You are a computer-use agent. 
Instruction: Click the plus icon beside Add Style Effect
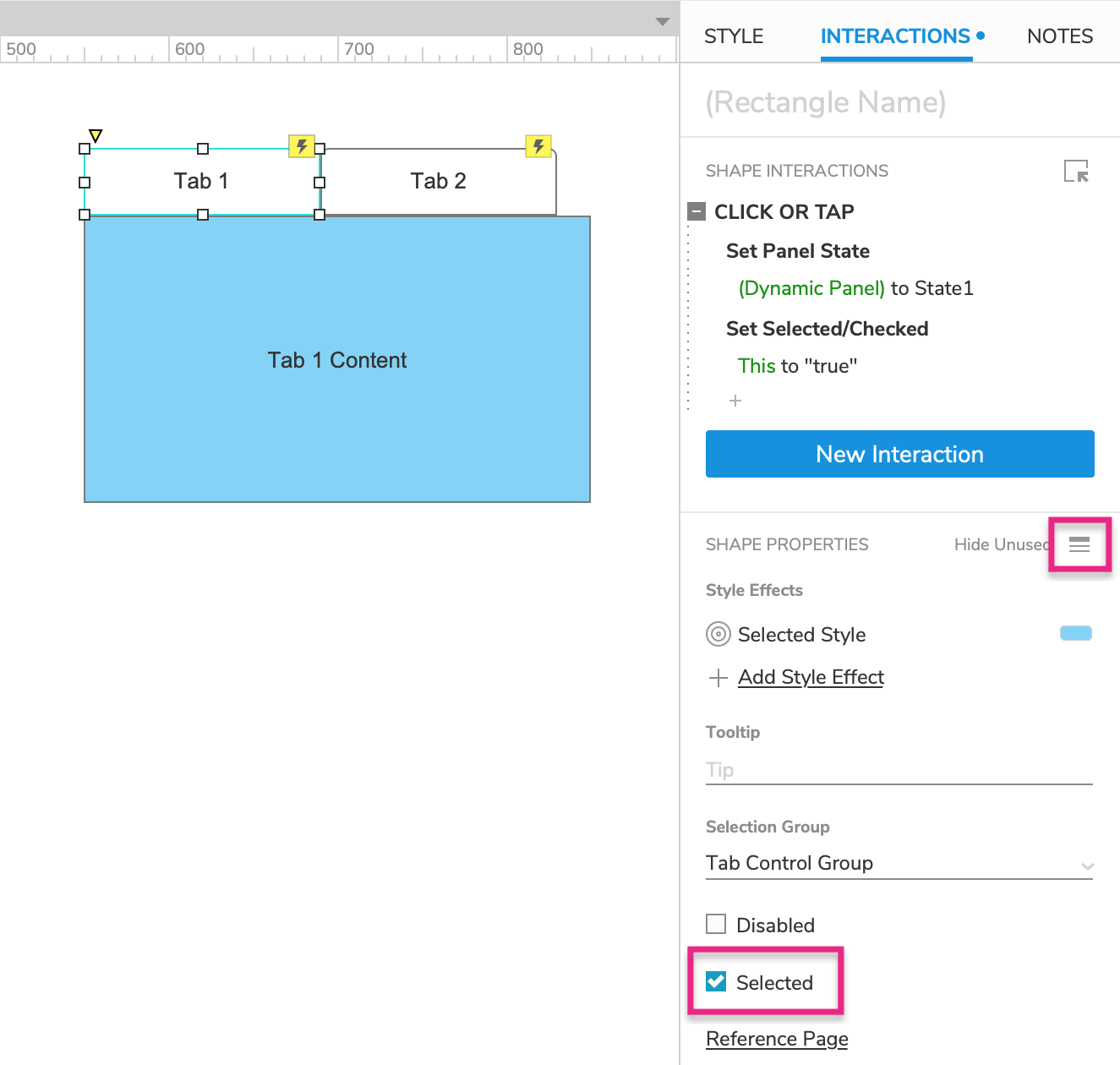click(718, 678)
